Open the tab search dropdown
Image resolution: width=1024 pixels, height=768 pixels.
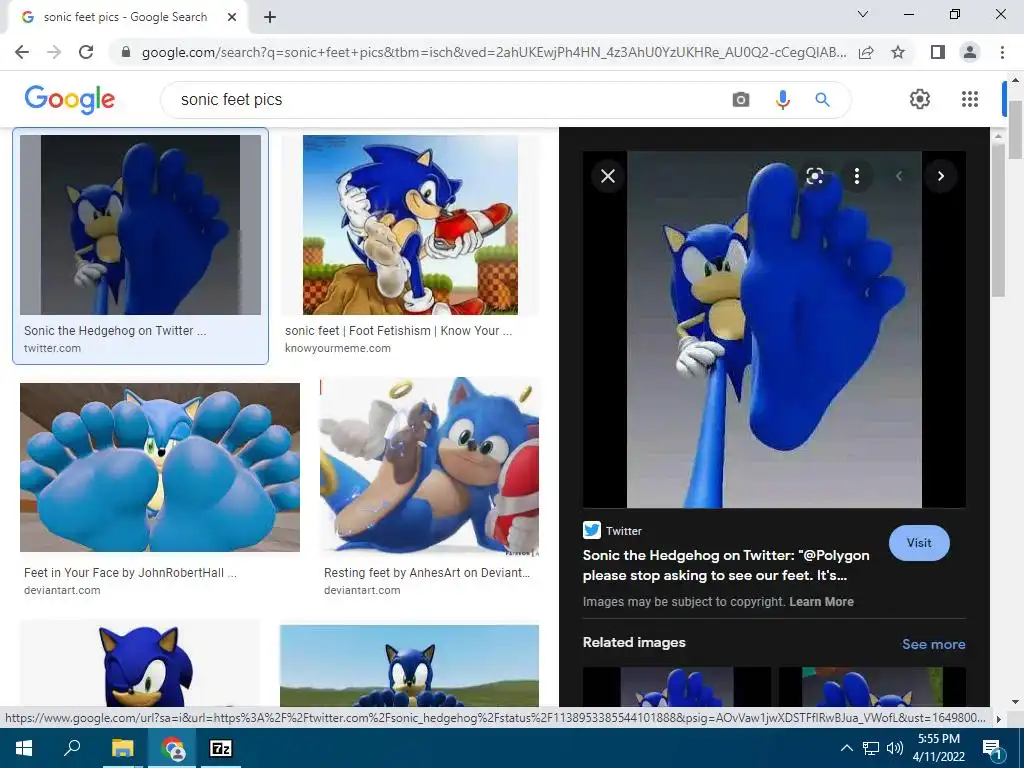pos(863,14)
